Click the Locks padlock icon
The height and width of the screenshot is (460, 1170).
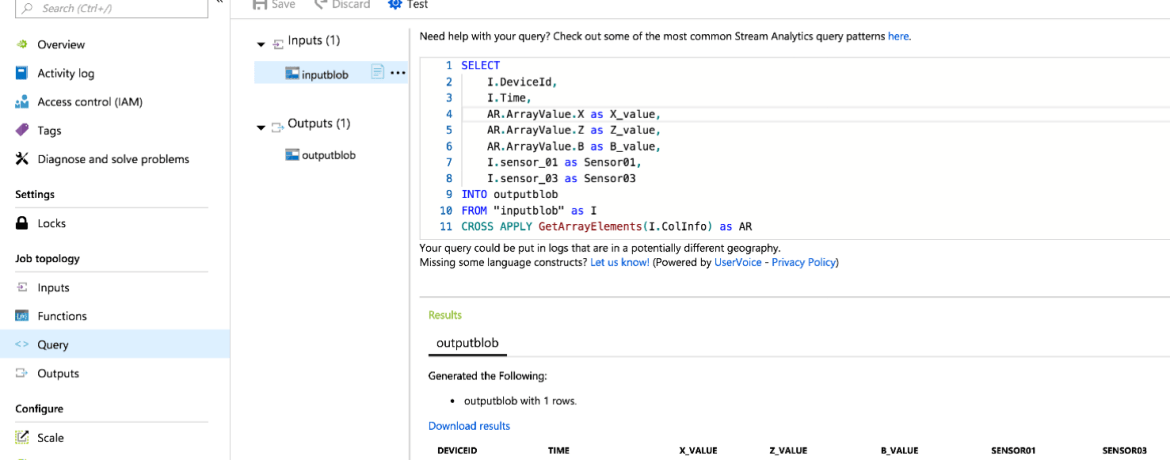click(22, 223)
